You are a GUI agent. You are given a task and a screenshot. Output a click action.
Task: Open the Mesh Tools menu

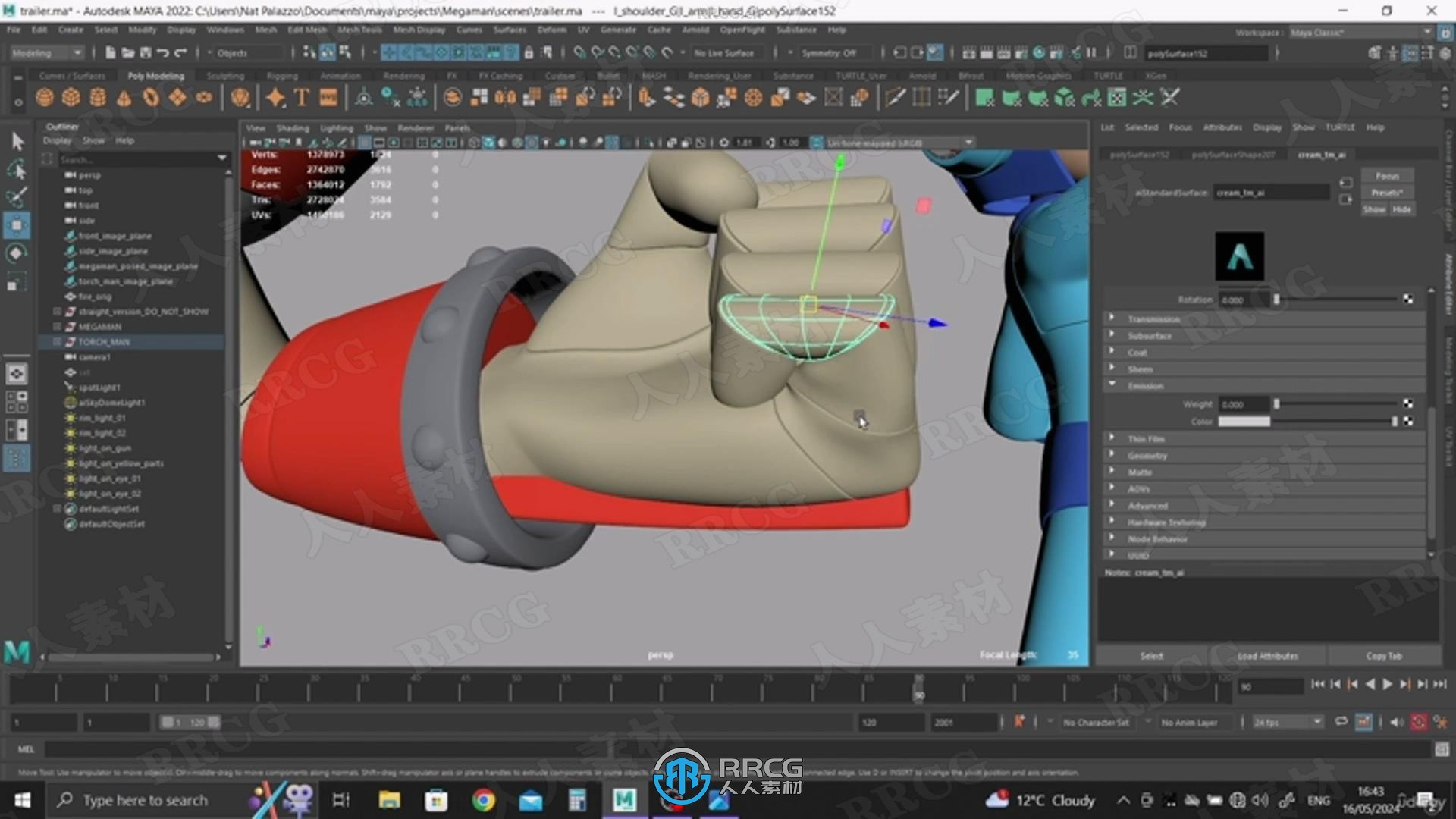click(359, 30)
